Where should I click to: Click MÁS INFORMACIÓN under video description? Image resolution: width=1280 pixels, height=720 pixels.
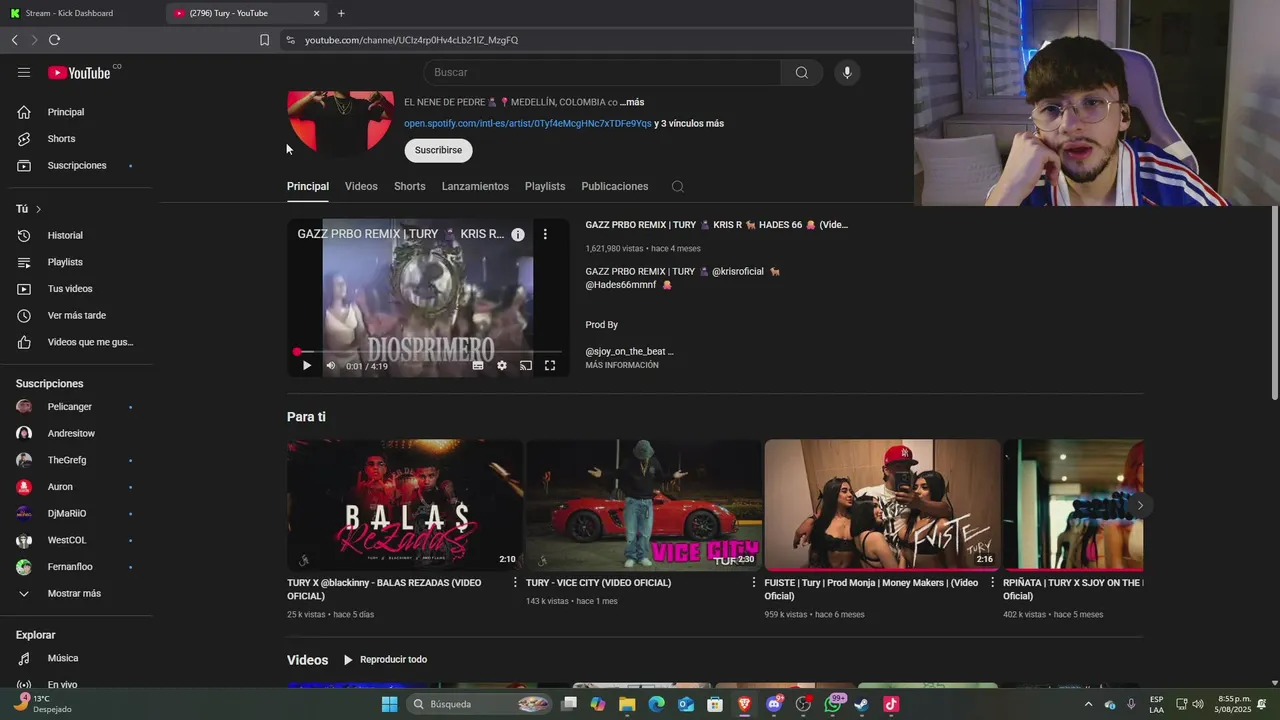[x=622, y=365]
